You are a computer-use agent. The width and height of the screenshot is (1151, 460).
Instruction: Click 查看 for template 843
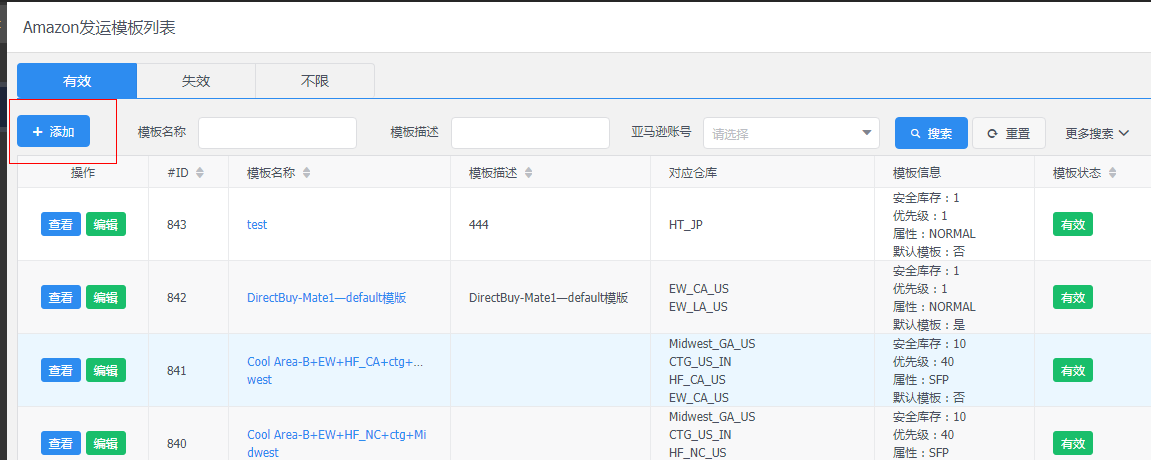[61, 224]
